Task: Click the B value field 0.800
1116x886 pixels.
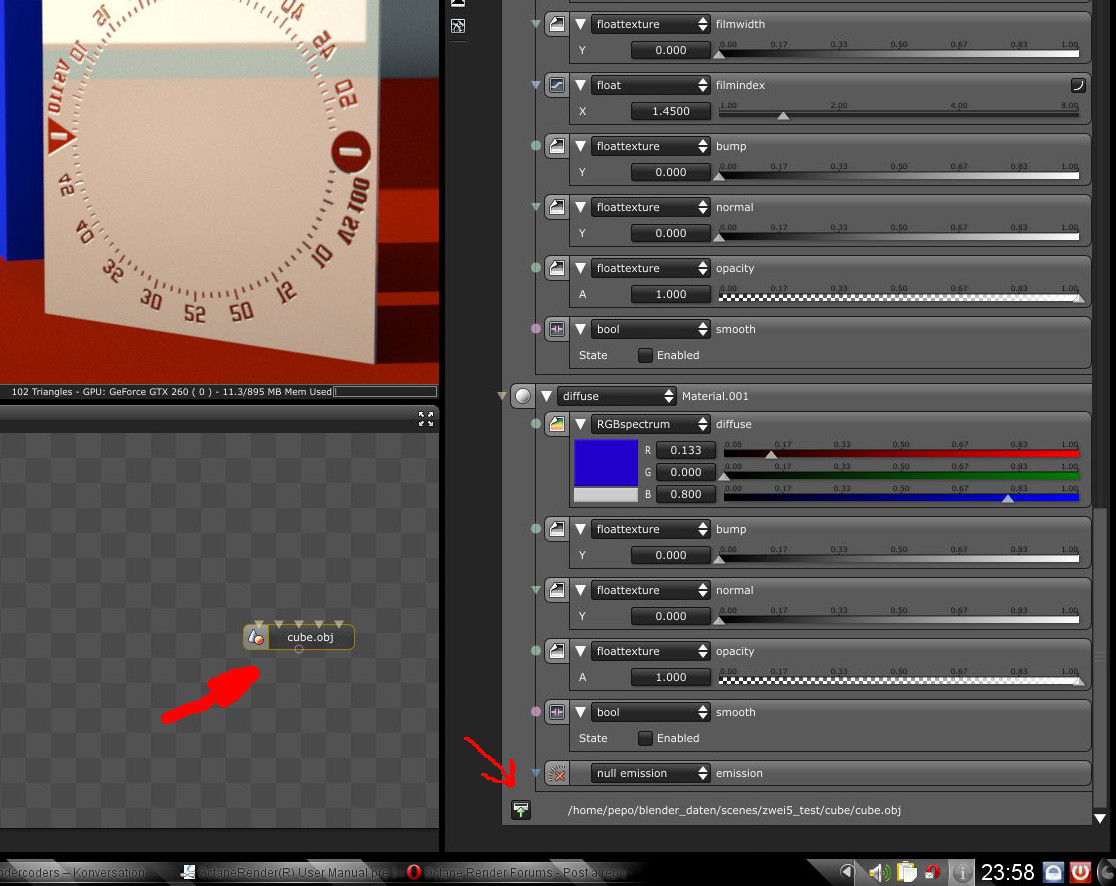Action: click(x=685, y=495)
